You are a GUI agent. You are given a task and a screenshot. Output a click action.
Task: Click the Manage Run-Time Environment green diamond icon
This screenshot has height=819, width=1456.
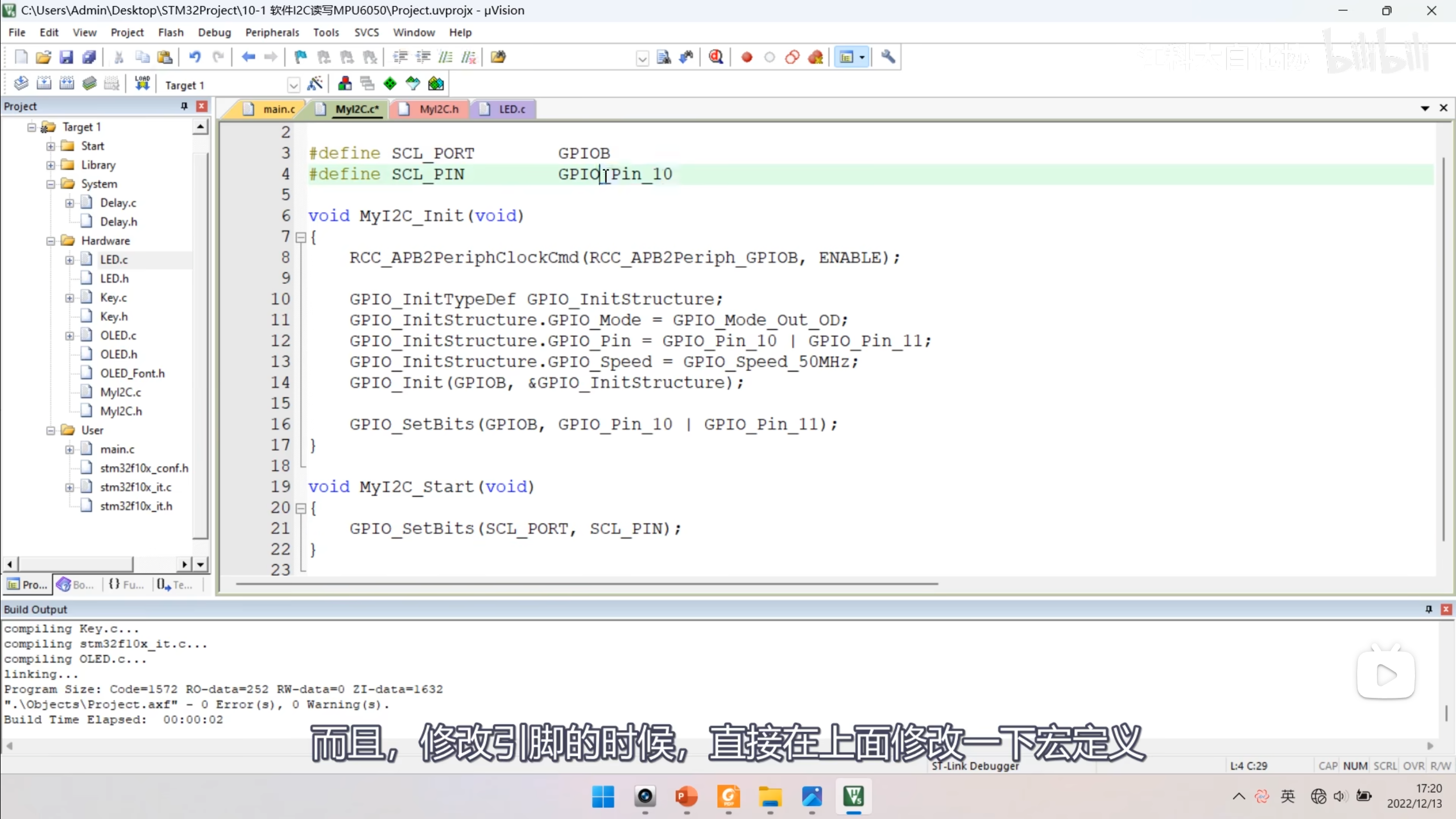pos(390,84)
